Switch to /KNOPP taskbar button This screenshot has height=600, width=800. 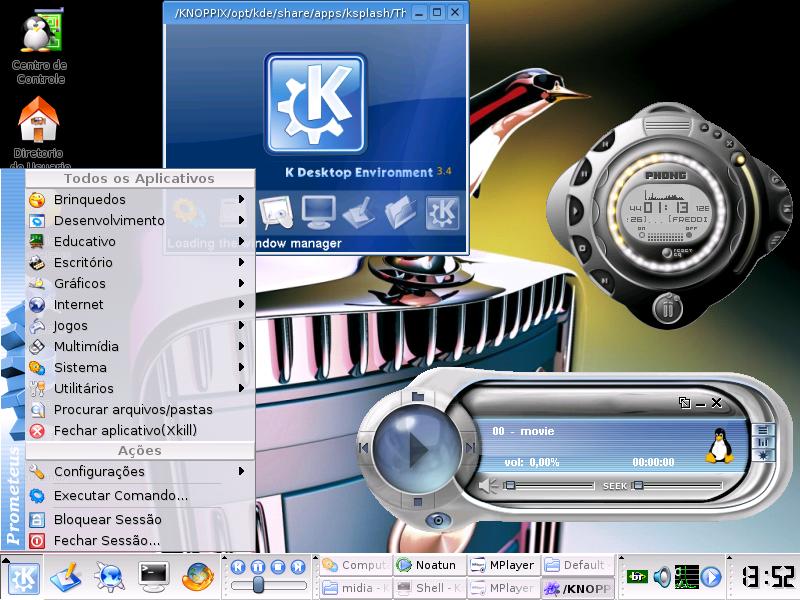click(x=578, y=588)
